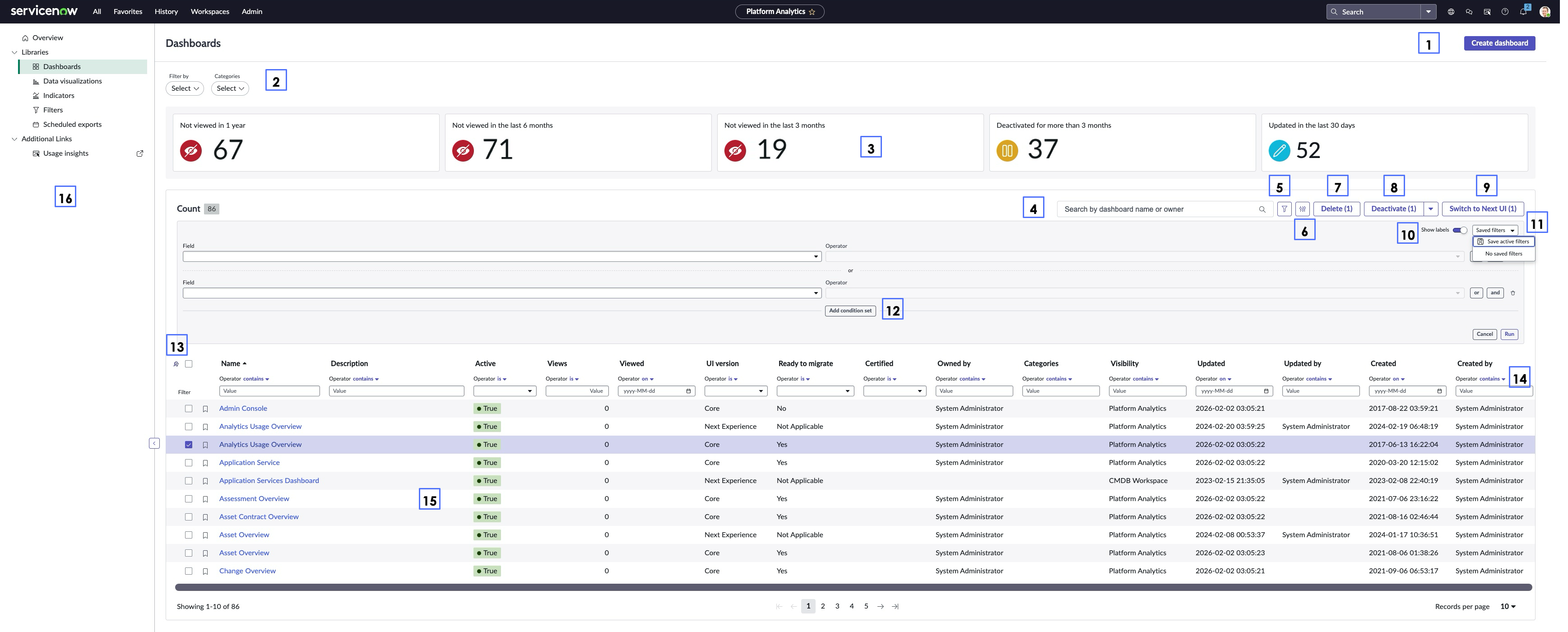The image size is (1568, 632).
Task: Clear column filters icon beside header checkbox
Action: (x=176, y=364)
